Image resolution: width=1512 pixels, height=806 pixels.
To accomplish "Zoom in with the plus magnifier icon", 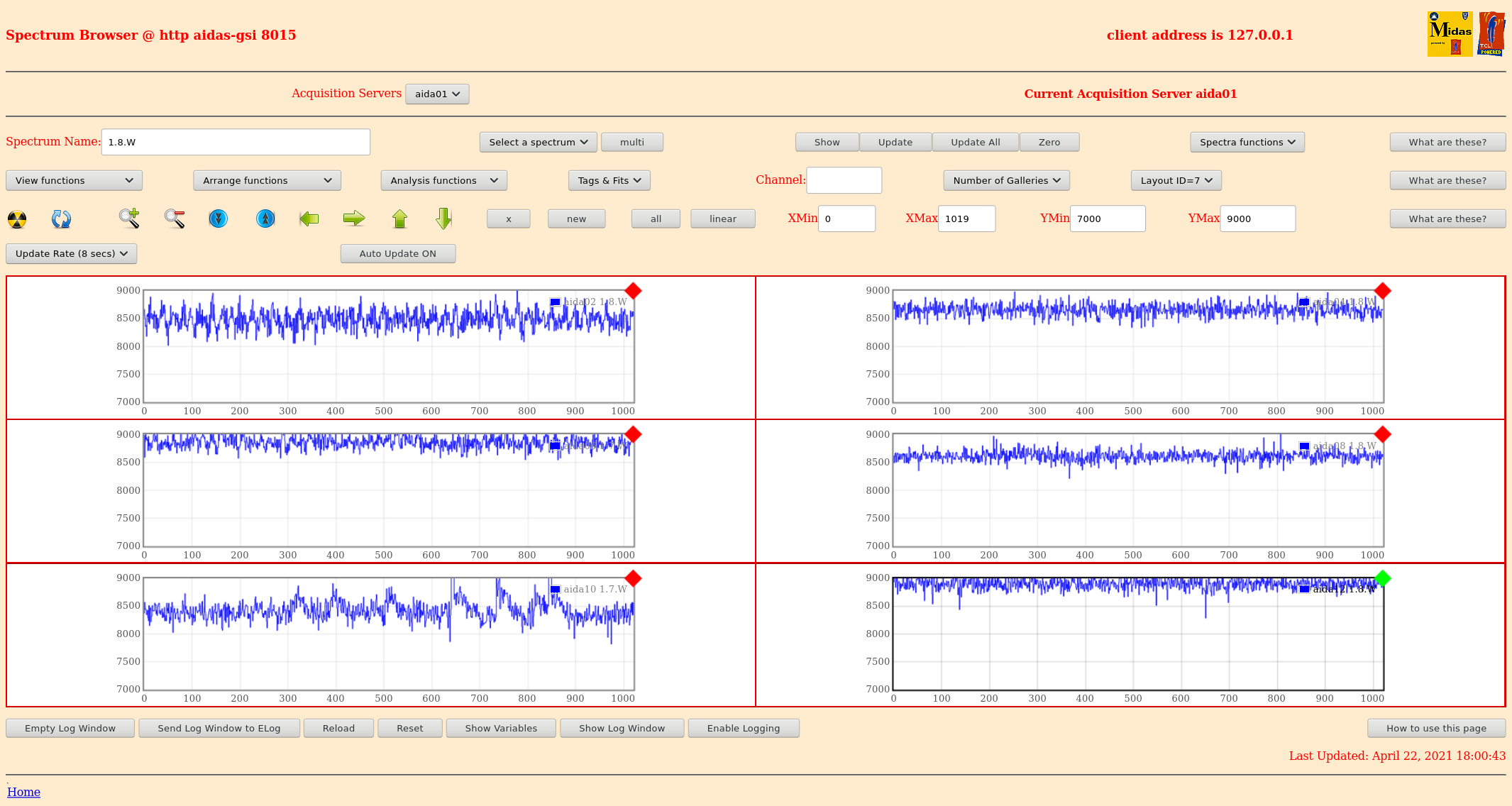I will point(129,219).
